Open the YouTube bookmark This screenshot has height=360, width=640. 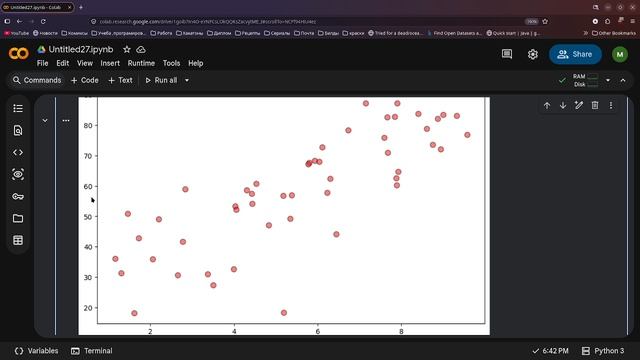point(16,33)
